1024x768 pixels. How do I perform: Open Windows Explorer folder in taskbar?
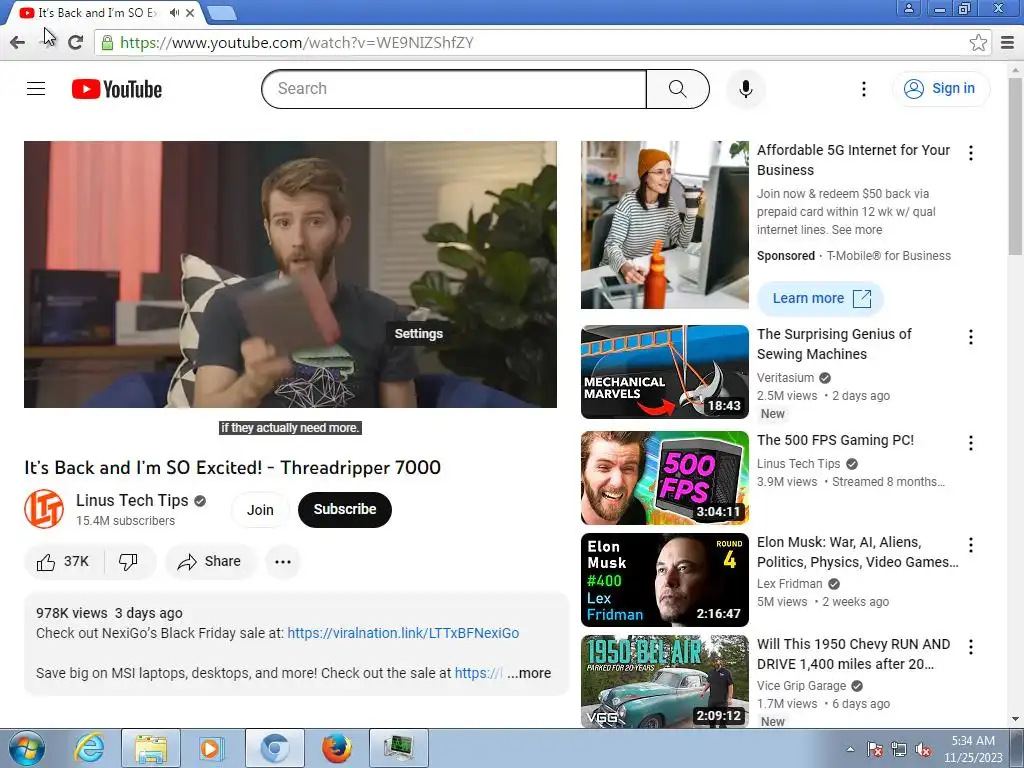point(150,748)
